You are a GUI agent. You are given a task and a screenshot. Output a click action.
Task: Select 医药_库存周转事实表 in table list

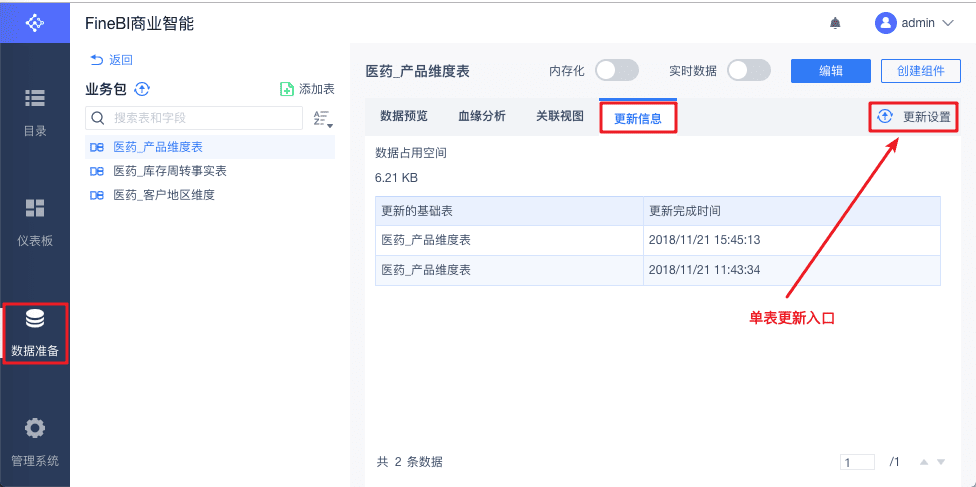[x=170, y=171]
